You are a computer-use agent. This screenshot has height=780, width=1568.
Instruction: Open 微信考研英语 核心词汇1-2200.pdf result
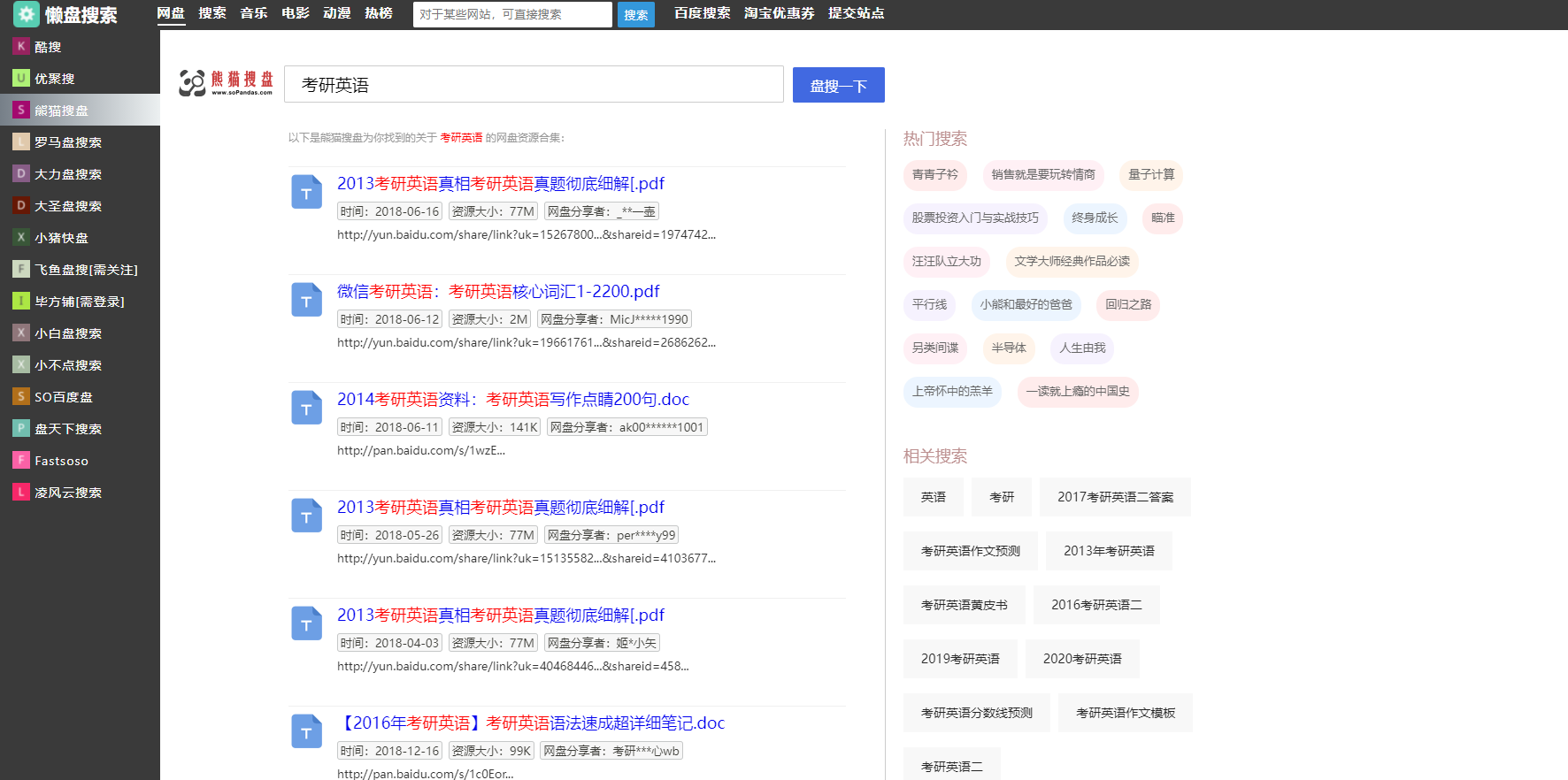click(498, 291)
